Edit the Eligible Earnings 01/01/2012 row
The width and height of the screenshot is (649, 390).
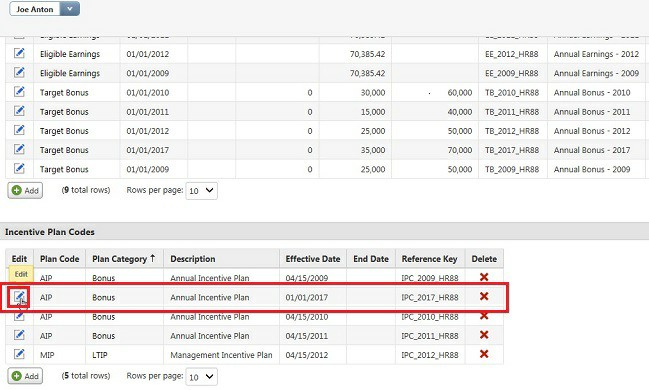pos(19,53)
